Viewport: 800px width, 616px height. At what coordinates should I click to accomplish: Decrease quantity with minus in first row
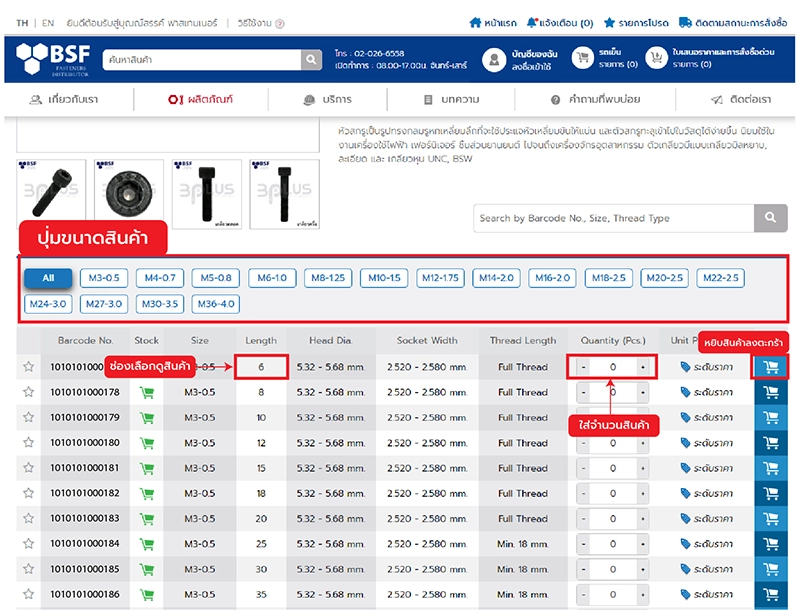click(x=583, y=367)
